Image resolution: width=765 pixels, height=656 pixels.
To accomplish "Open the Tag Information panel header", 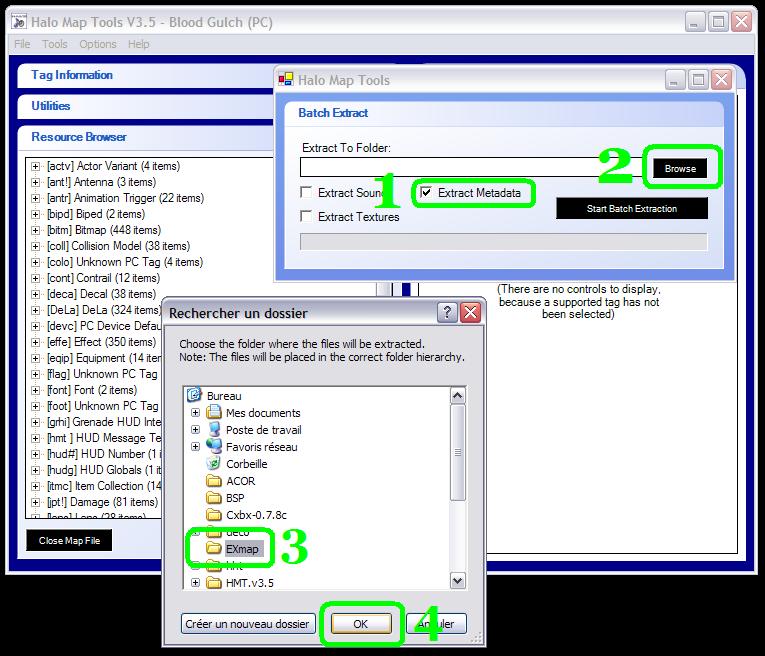I will [145, 75].
